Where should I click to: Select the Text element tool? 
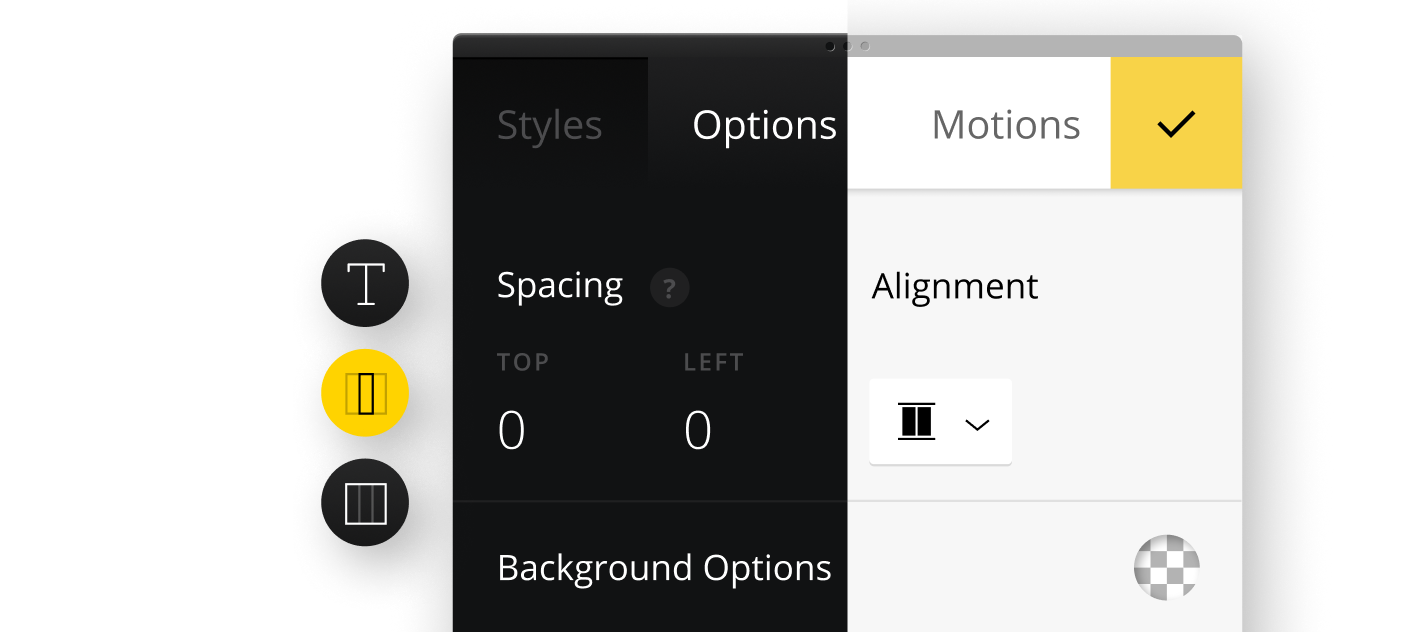[x=365, y=283]
